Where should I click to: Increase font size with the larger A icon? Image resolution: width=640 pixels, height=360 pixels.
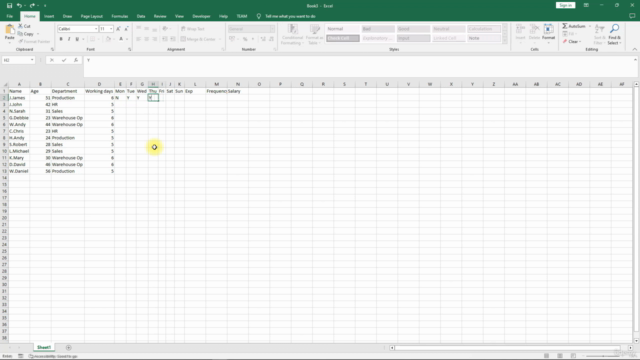118,29
